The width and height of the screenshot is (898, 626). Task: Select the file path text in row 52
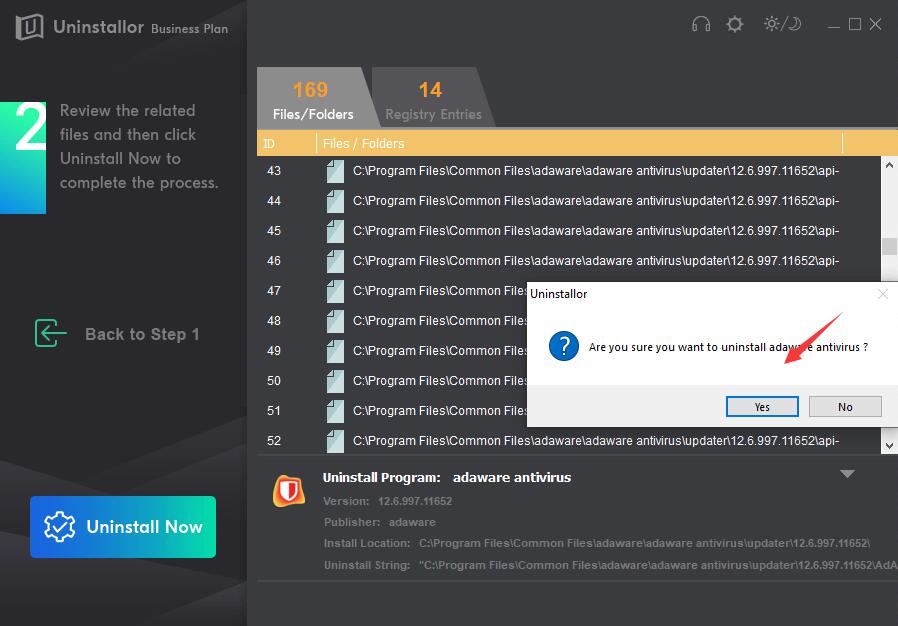pos(596,440)
